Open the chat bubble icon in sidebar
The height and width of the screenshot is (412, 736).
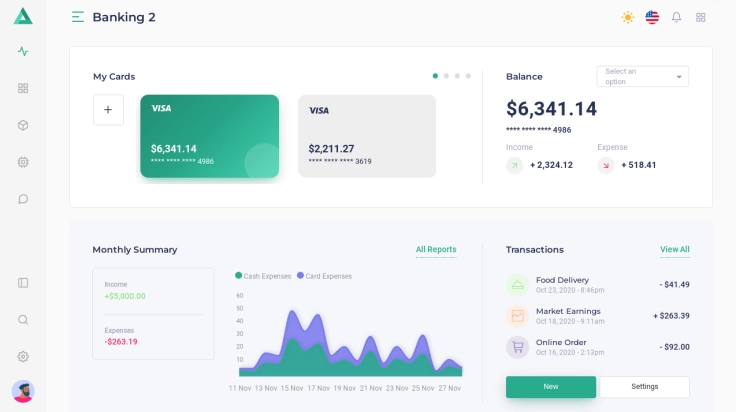point(23,199)
